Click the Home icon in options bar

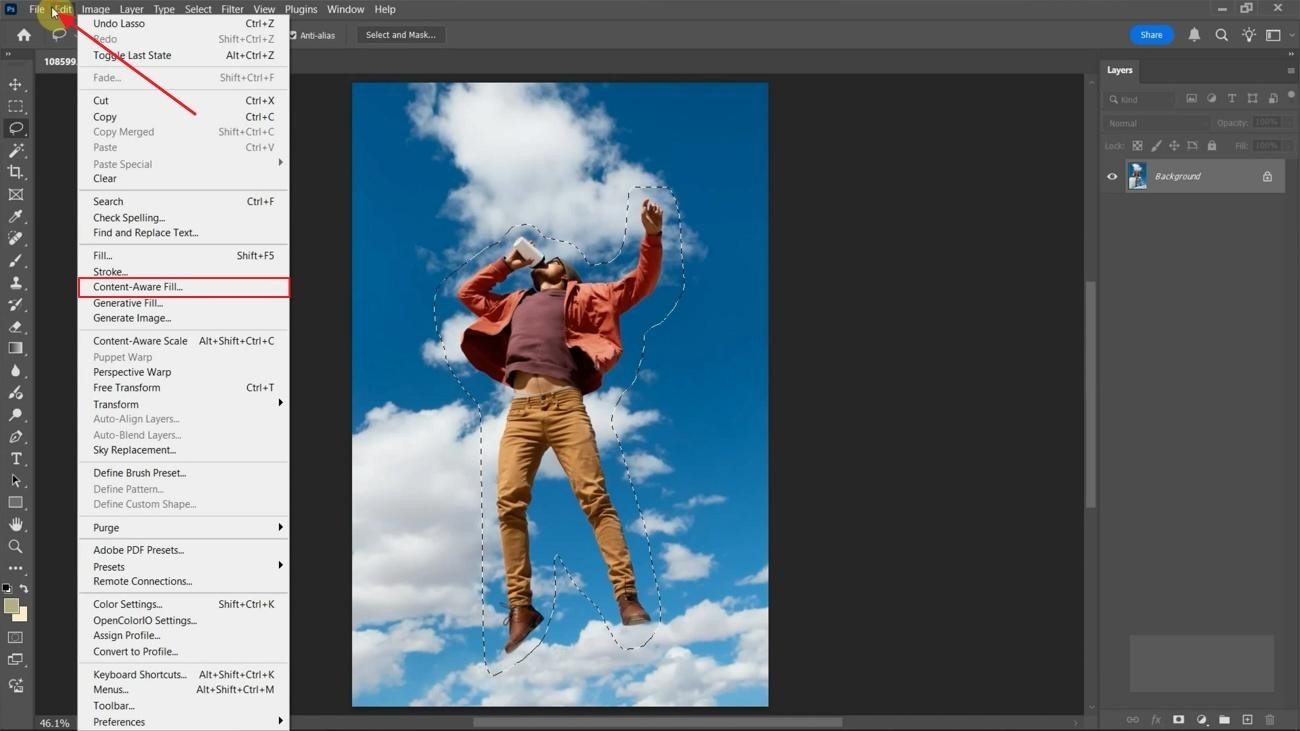click(x=24, y=35)
